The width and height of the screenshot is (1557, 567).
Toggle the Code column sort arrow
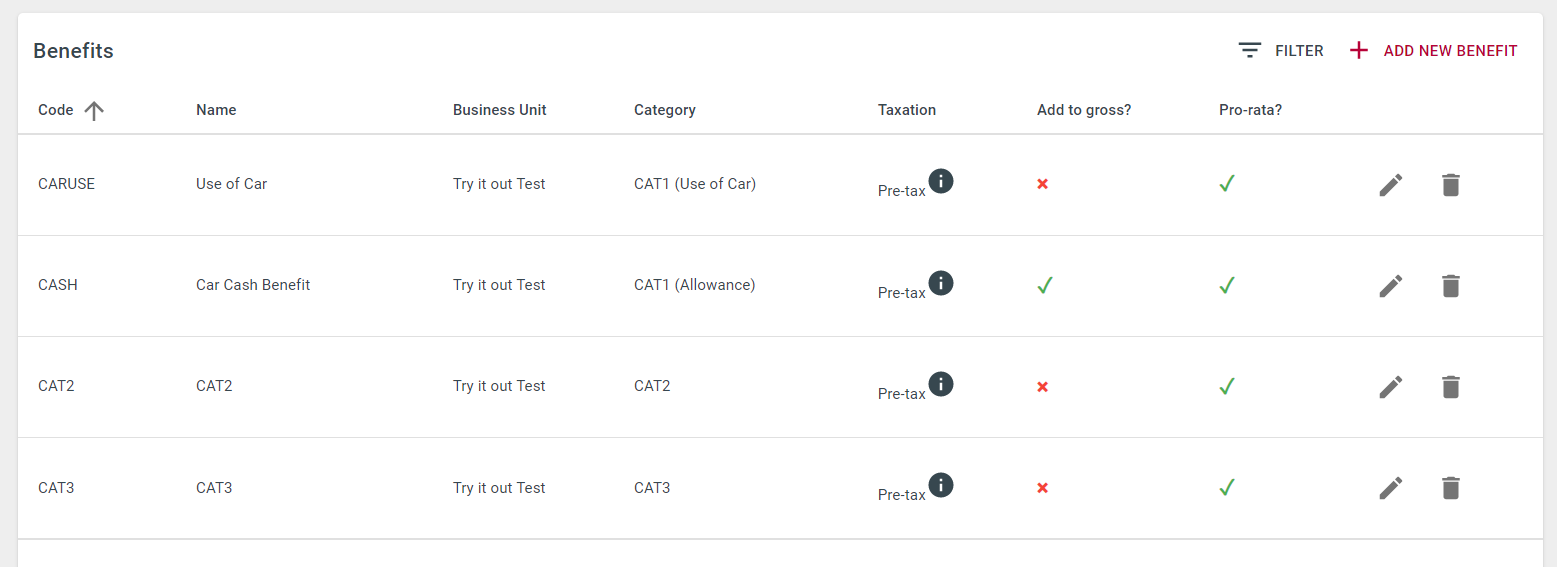tap(94, 111)
